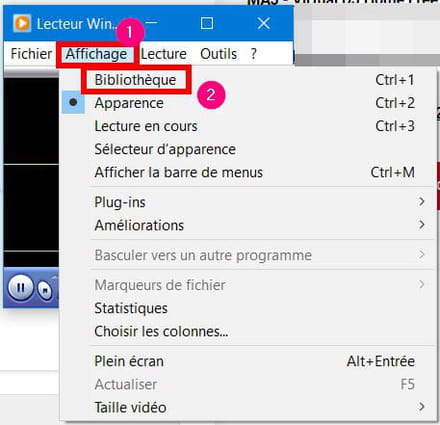Close the Lecteur Windows Media window
Image resolution: width=440 pixels, height=425 pixels.
[264, 23]
